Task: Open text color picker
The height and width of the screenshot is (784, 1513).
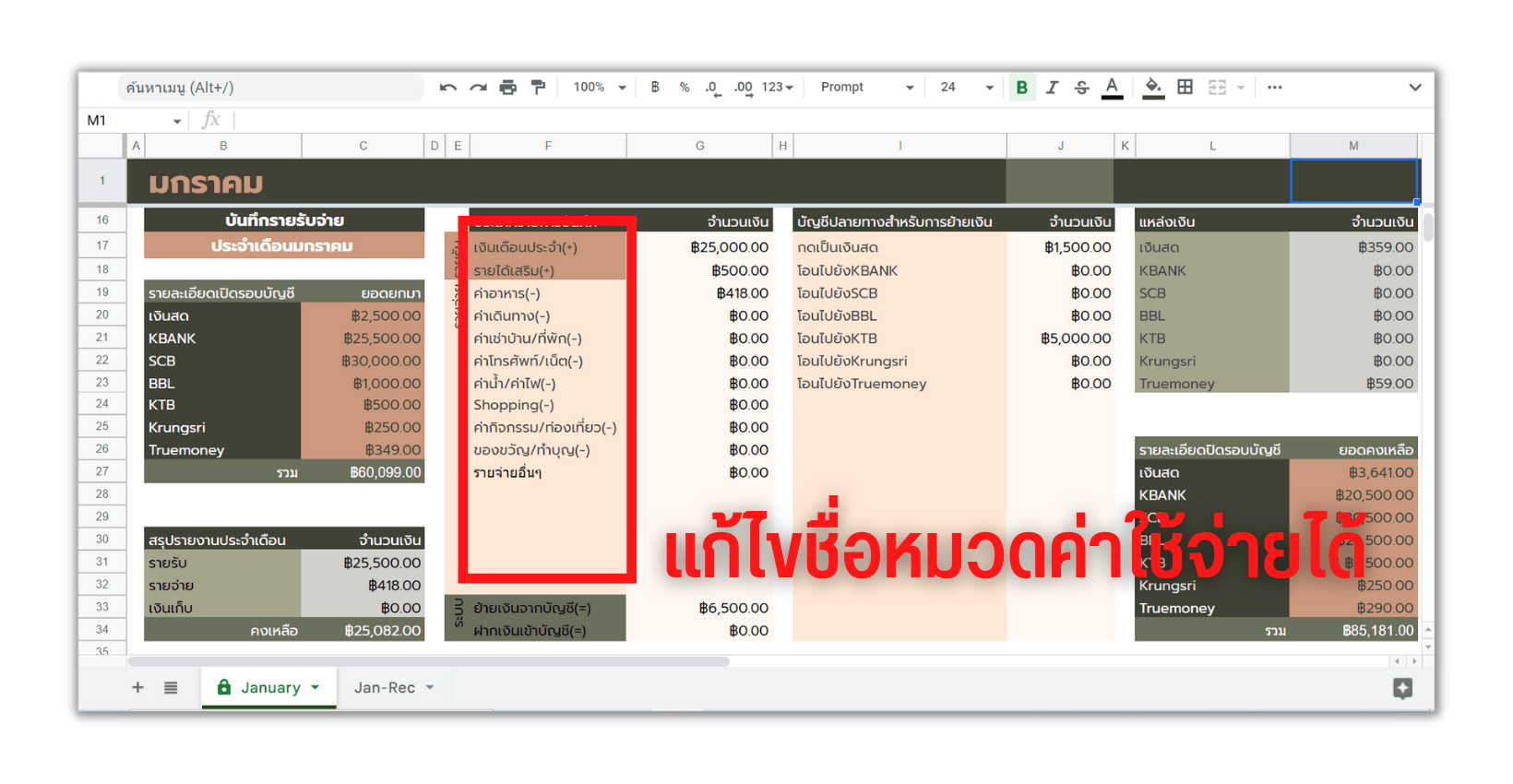Action: click(x=1113, y=88)
